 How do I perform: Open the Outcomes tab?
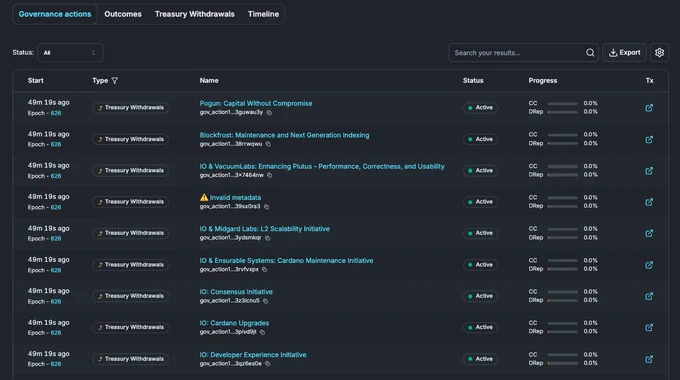tap(123, 14)
